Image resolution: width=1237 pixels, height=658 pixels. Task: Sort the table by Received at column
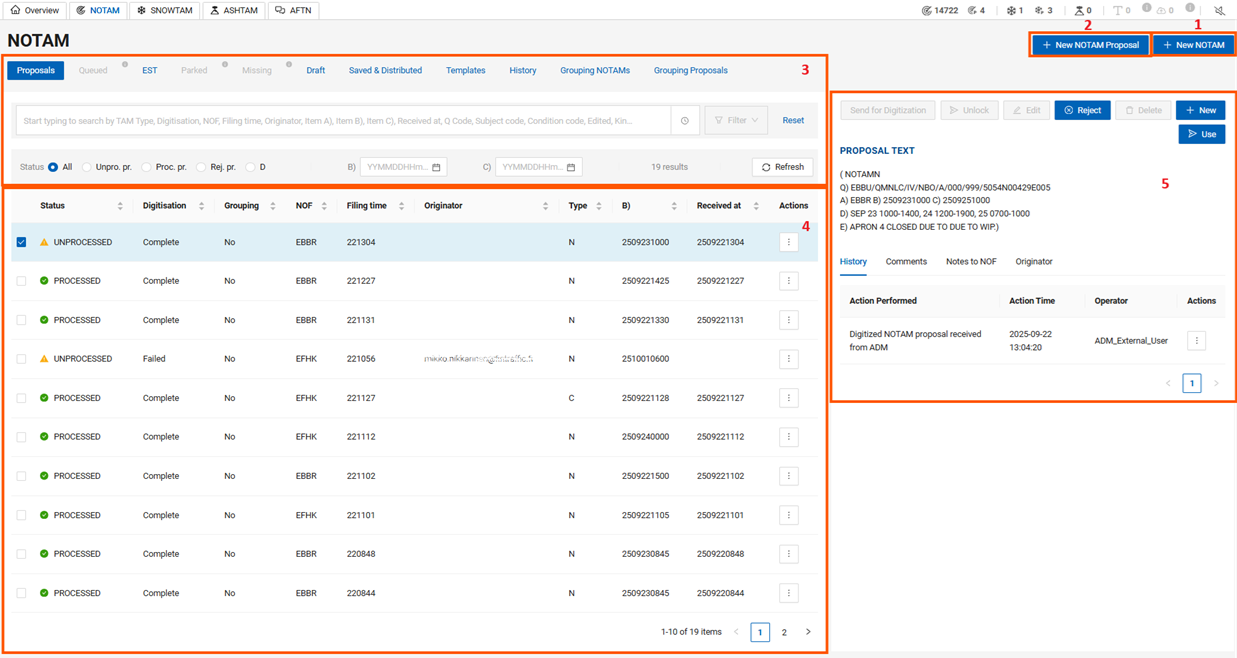pos(756,206)
